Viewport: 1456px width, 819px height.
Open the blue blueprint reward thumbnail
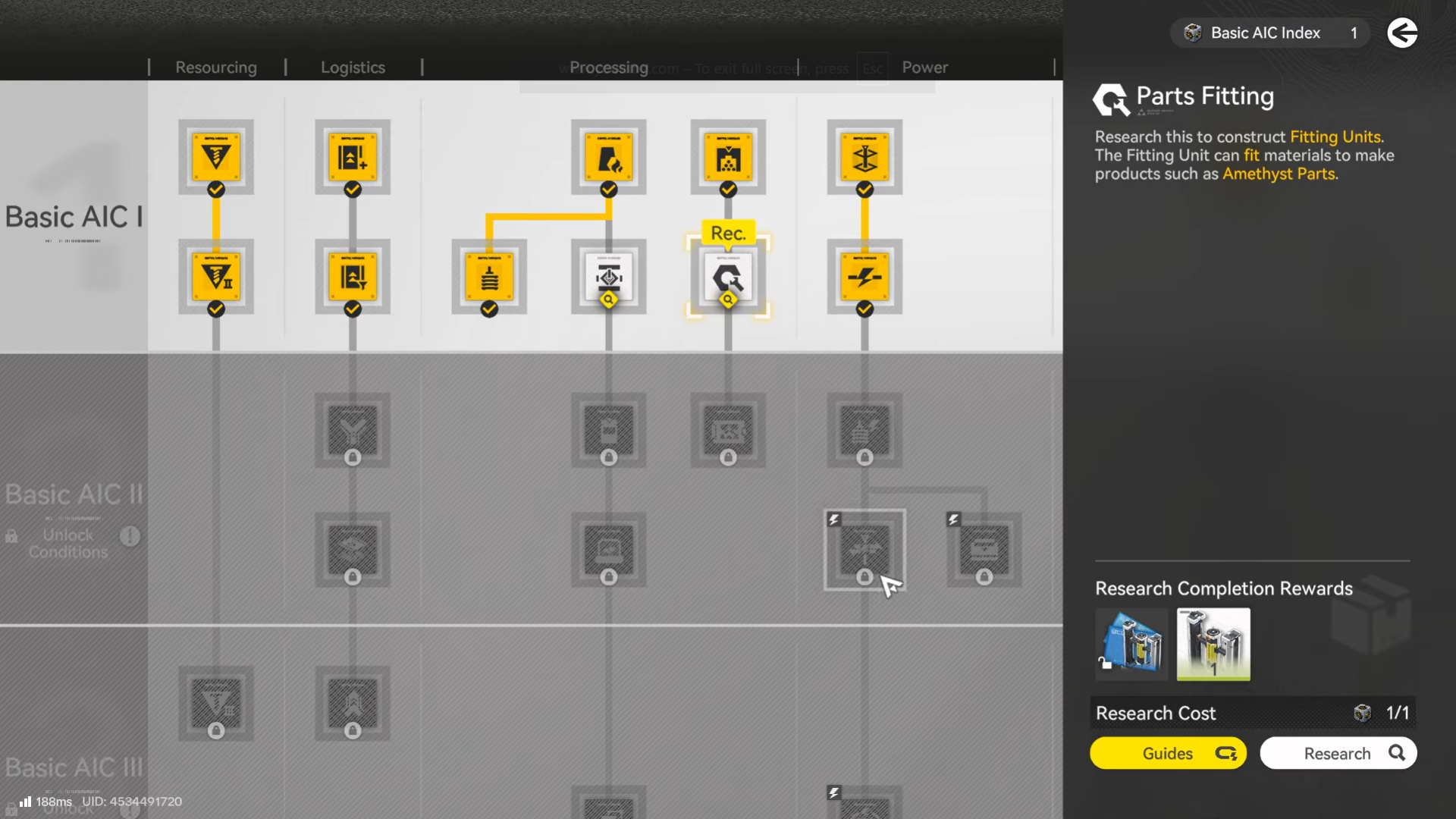pos(1131,645)
